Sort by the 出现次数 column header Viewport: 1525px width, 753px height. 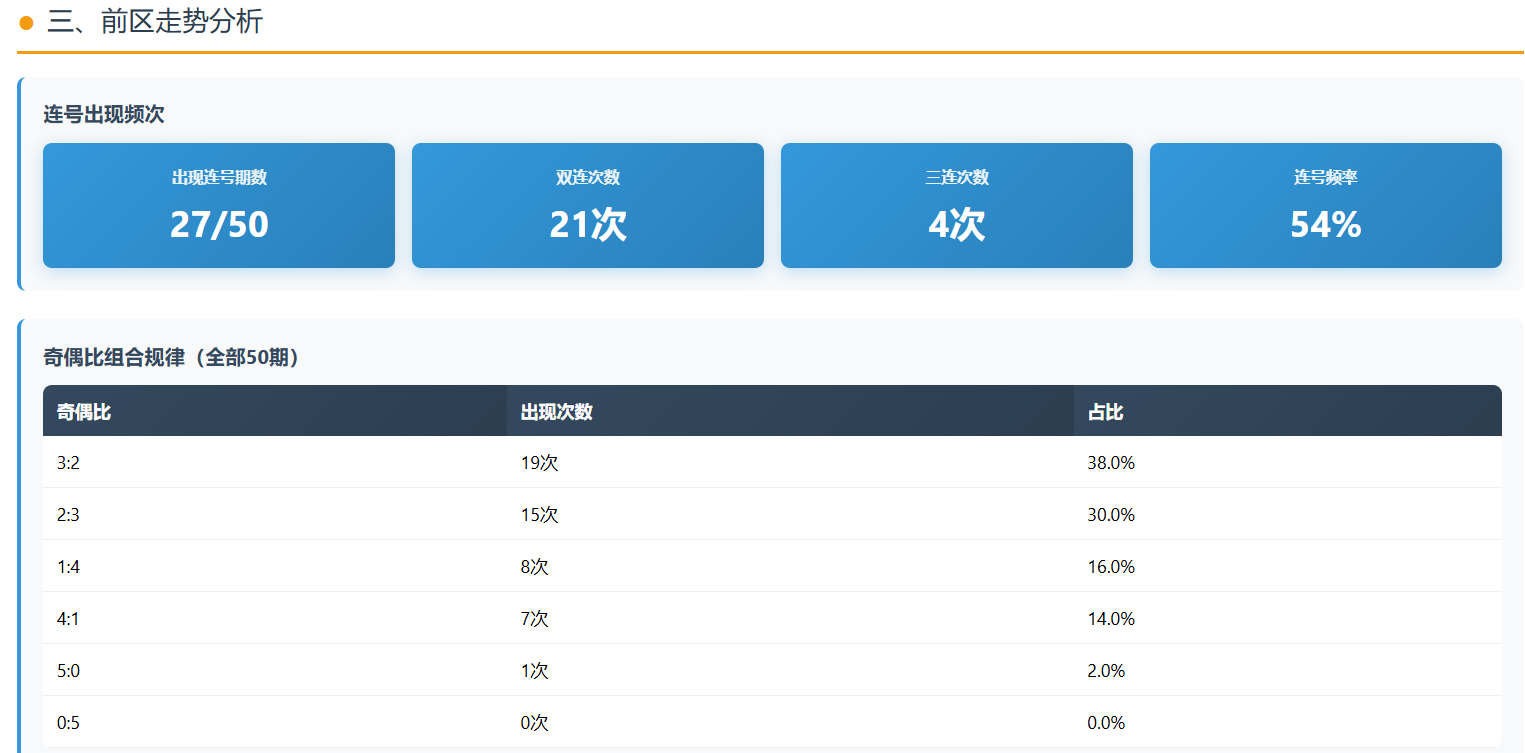pos(557,411)
